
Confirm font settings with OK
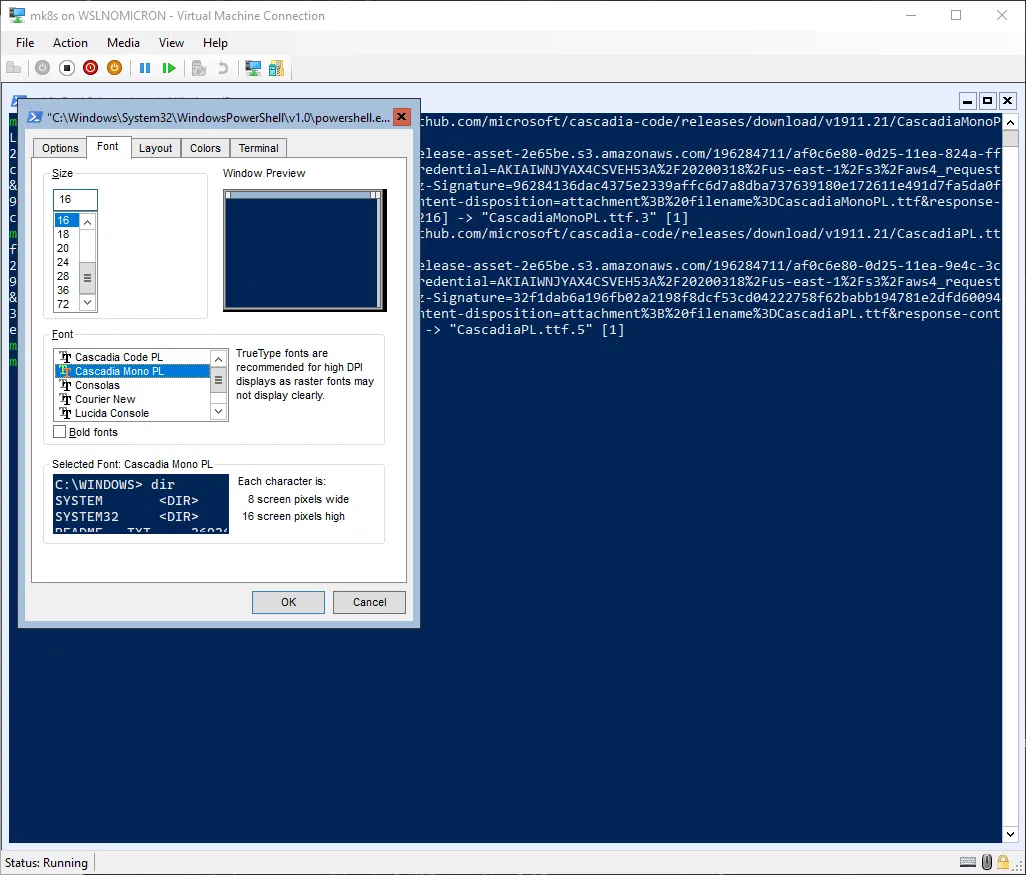tap(288, 602)
